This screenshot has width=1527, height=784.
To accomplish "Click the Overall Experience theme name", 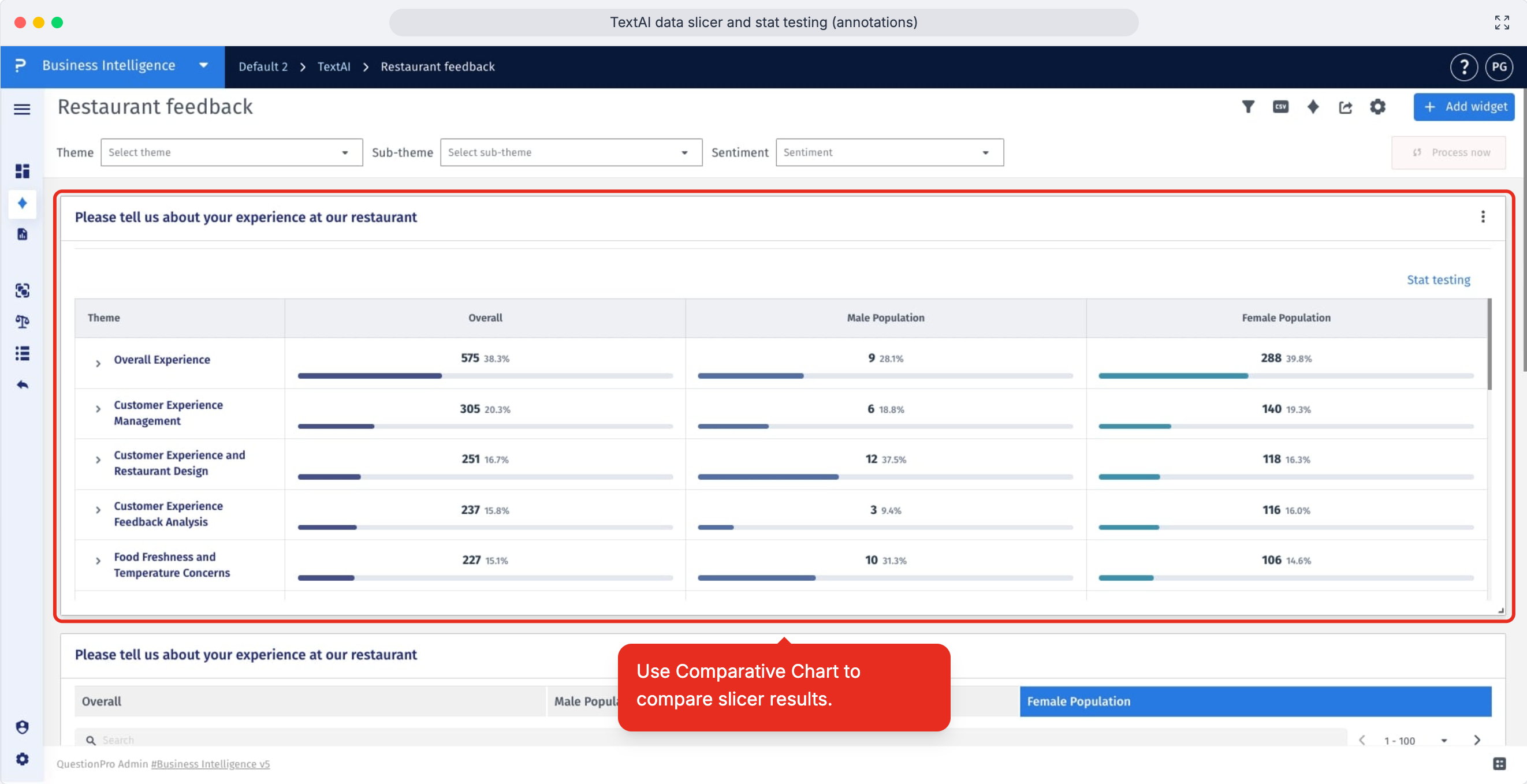I will click(162, 360).
